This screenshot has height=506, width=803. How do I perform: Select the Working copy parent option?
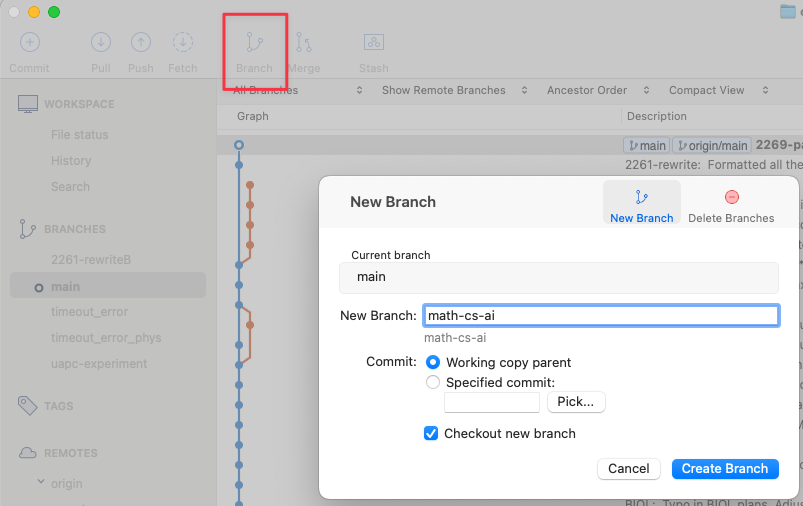coord(433,362)
